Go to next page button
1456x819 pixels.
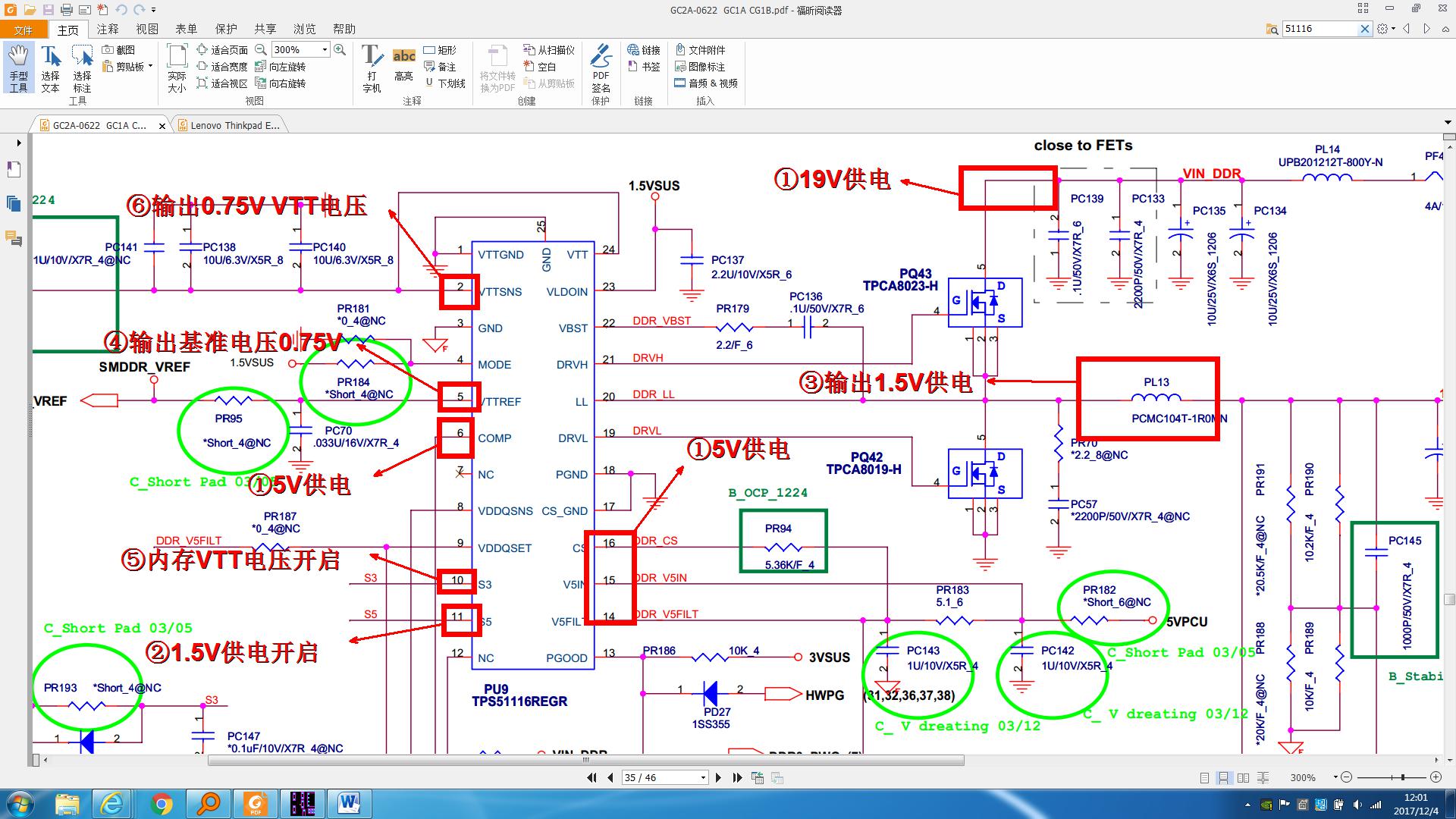718,778
